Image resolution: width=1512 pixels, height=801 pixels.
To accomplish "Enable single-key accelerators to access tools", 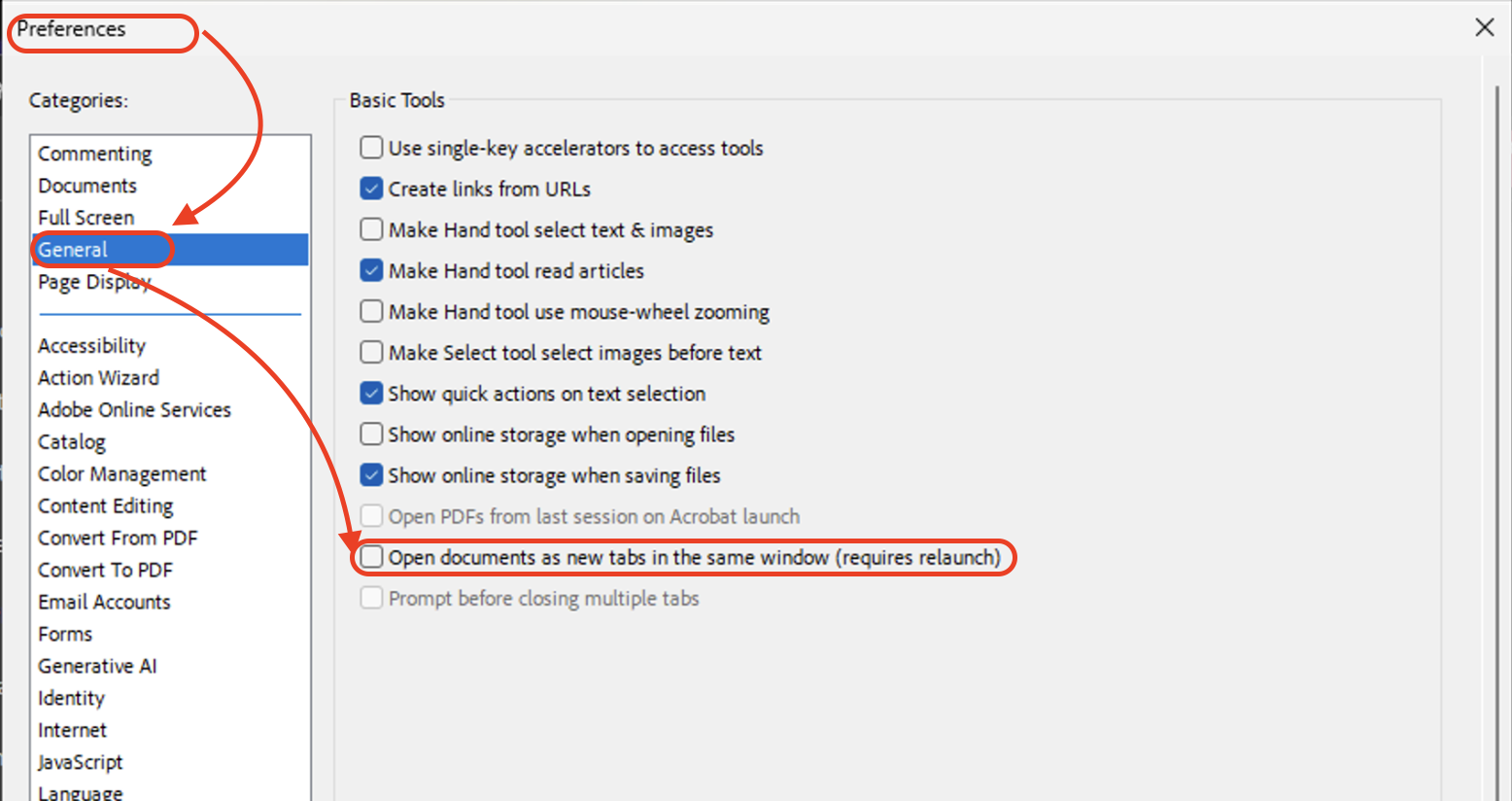I will [x=371, y=147].
